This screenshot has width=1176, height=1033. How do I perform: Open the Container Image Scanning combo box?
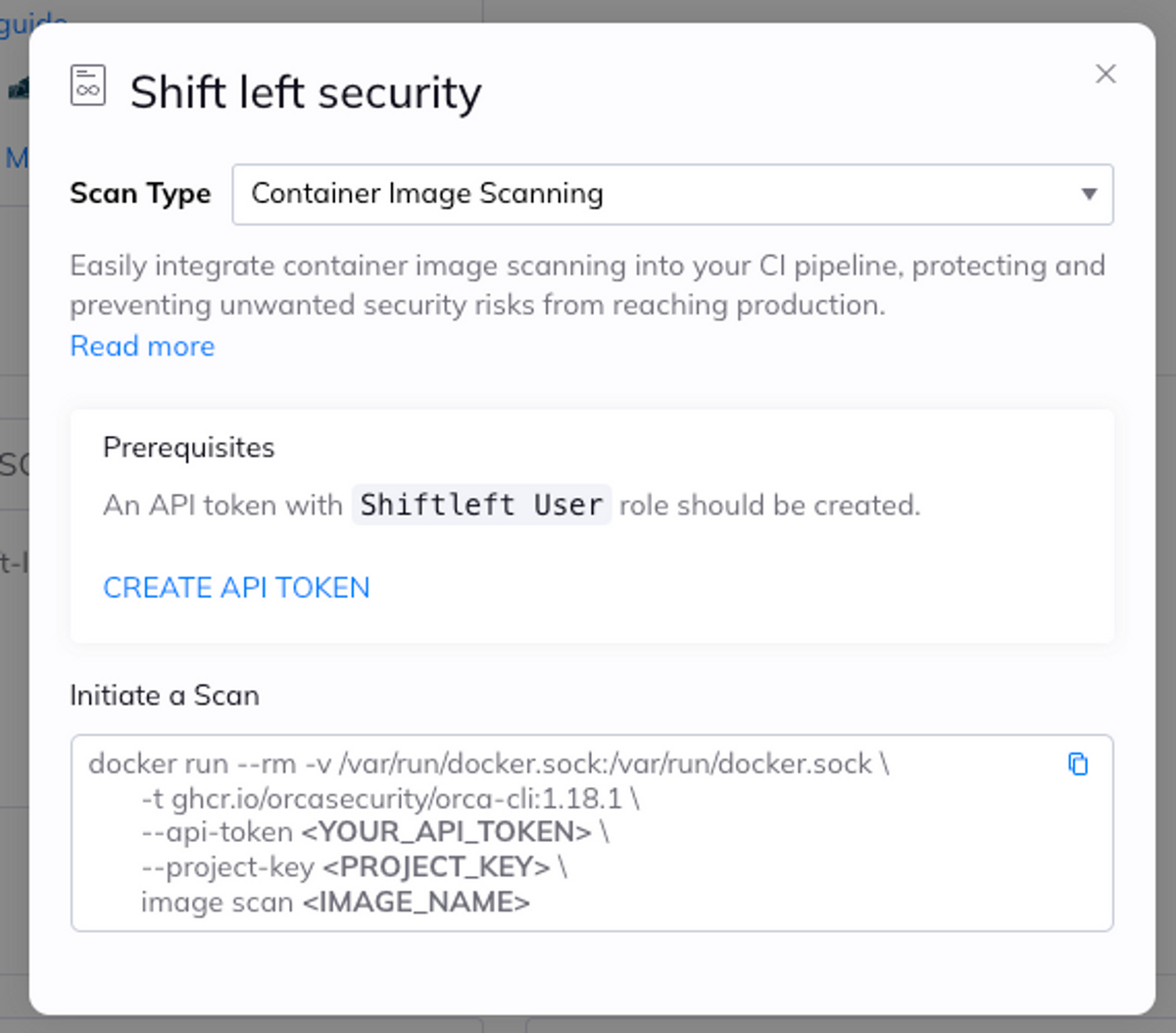[x=672, y=194]
